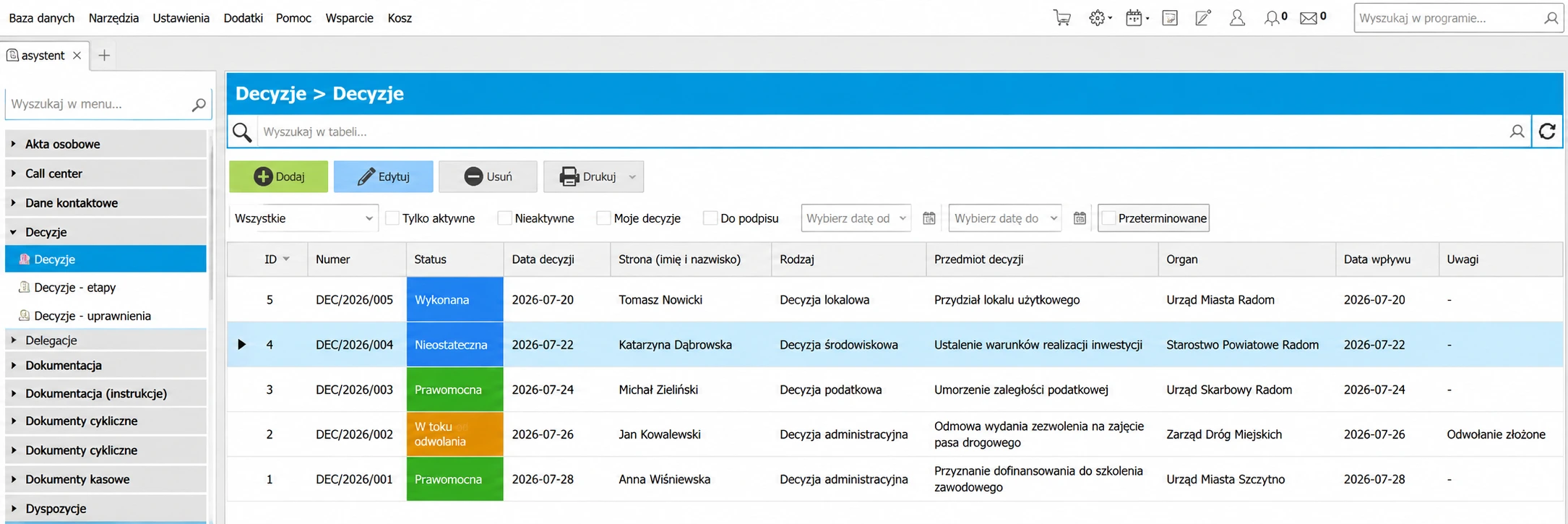Enable Moje decyzje checkbox
Screen dimensions: 1568x524
click(603, 218)
